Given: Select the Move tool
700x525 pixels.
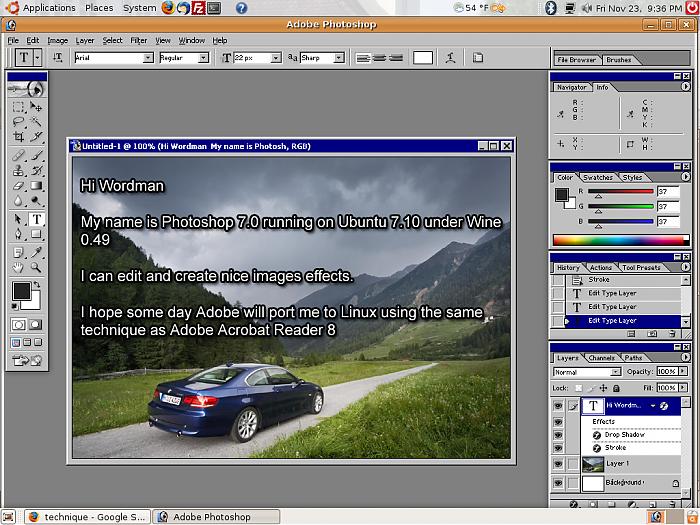Looking at the screenshot, I should point(37,106).
